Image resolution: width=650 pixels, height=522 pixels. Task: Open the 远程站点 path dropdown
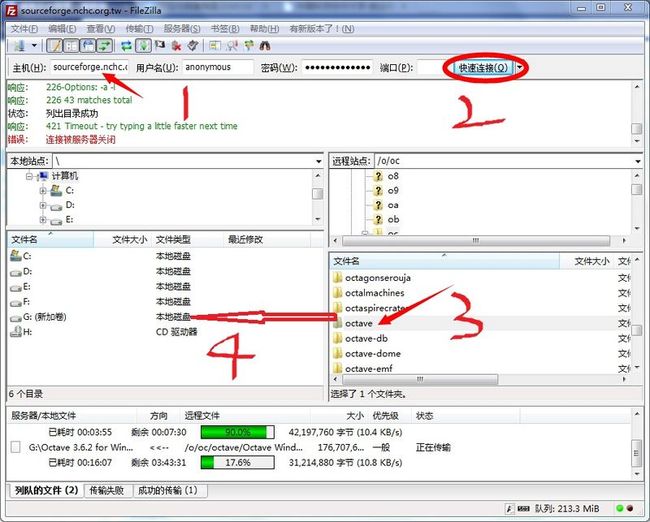638,161
